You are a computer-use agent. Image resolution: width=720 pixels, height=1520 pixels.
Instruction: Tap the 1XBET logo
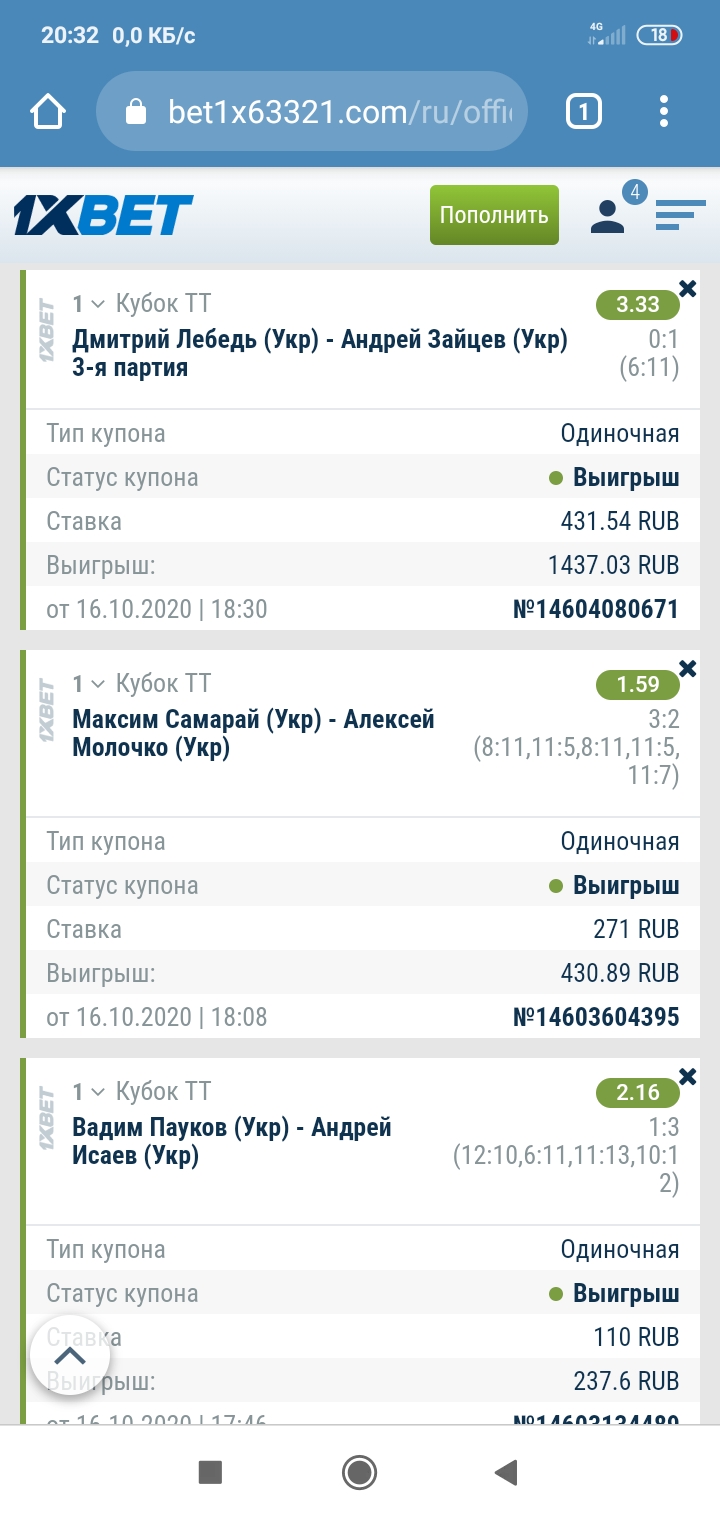103,215
